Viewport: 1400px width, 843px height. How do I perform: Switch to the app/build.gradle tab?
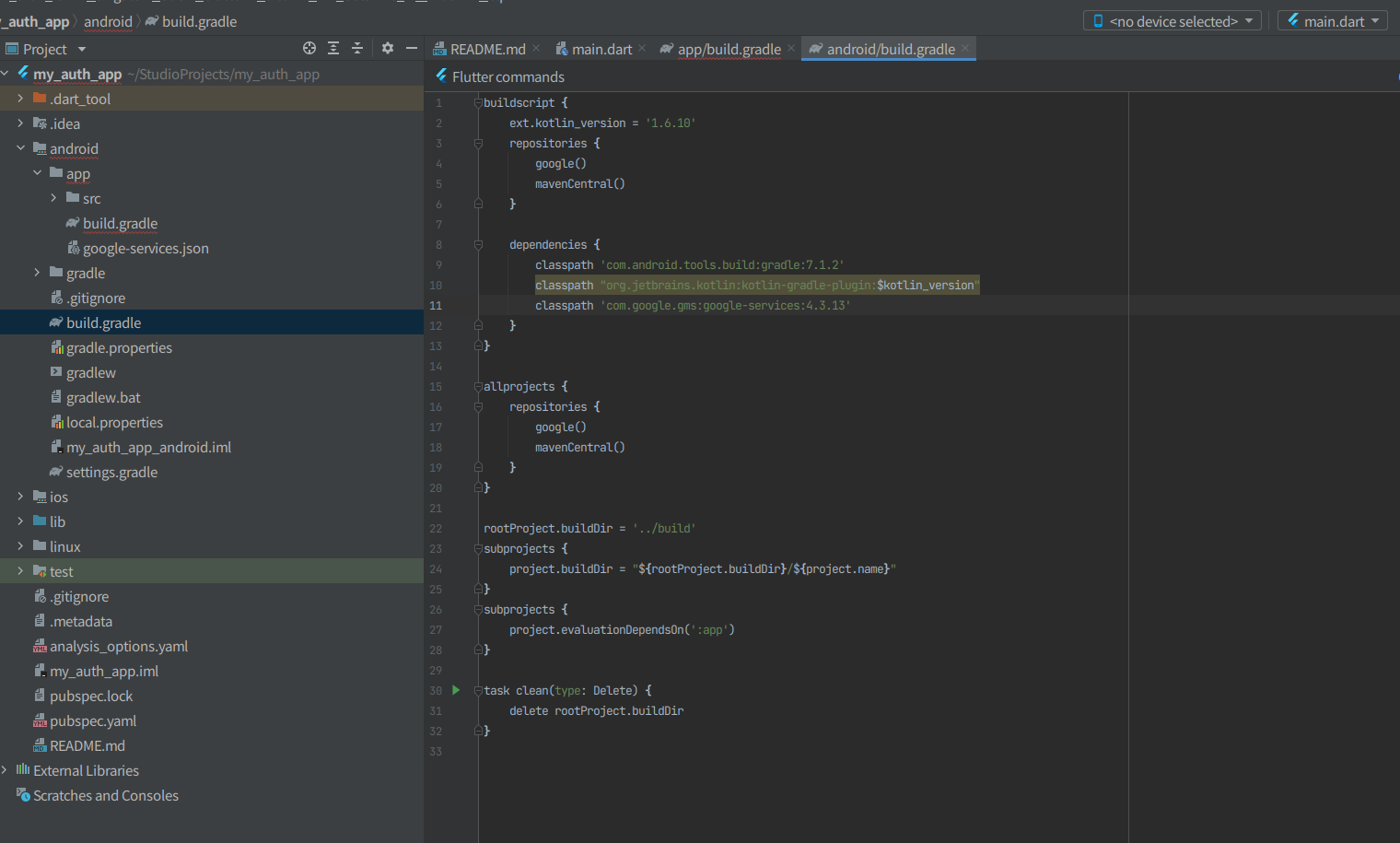[x=728, y=50]
